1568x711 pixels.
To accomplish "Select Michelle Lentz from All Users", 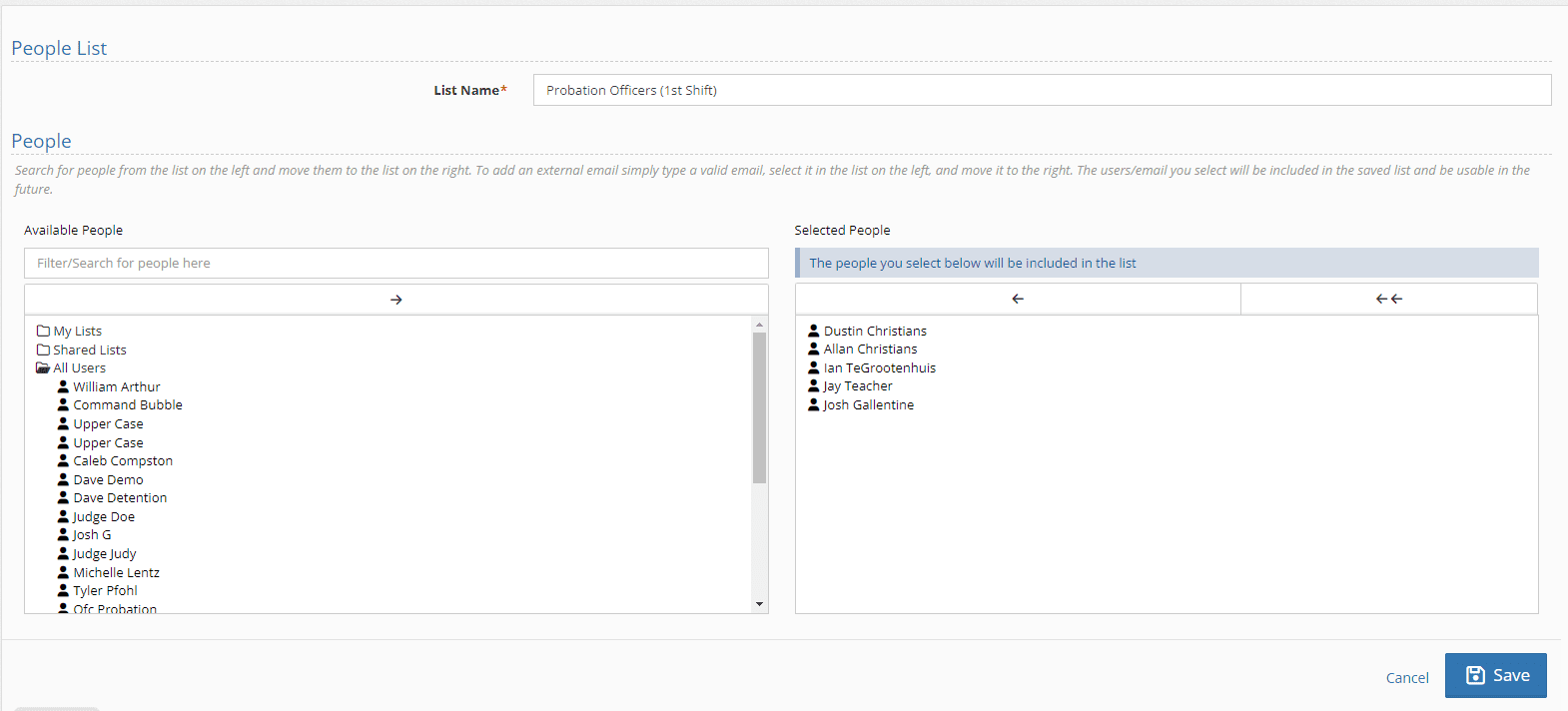I will 116,572.
